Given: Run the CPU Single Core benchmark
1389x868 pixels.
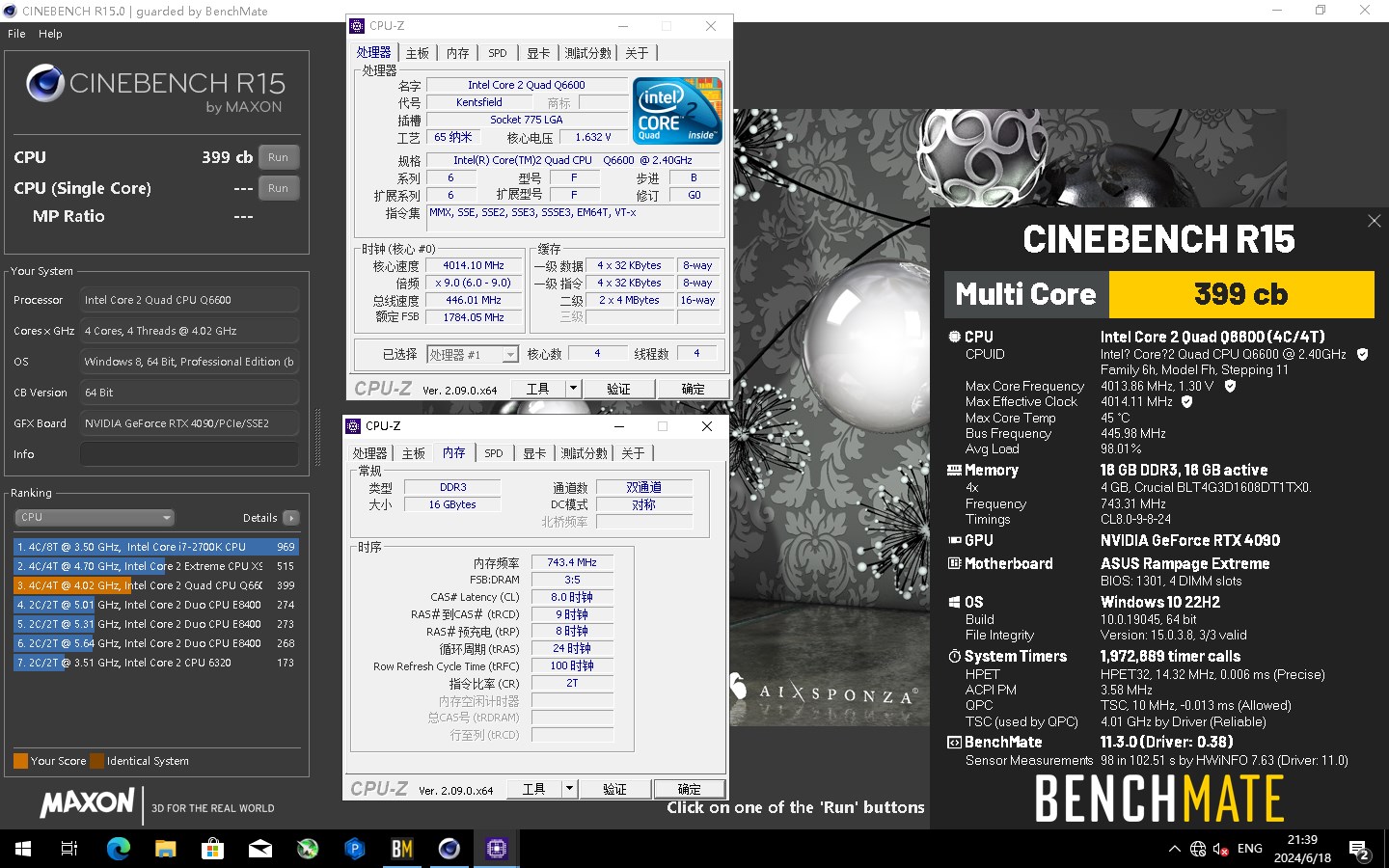Looking at the screenshot, I should point(278,188).
